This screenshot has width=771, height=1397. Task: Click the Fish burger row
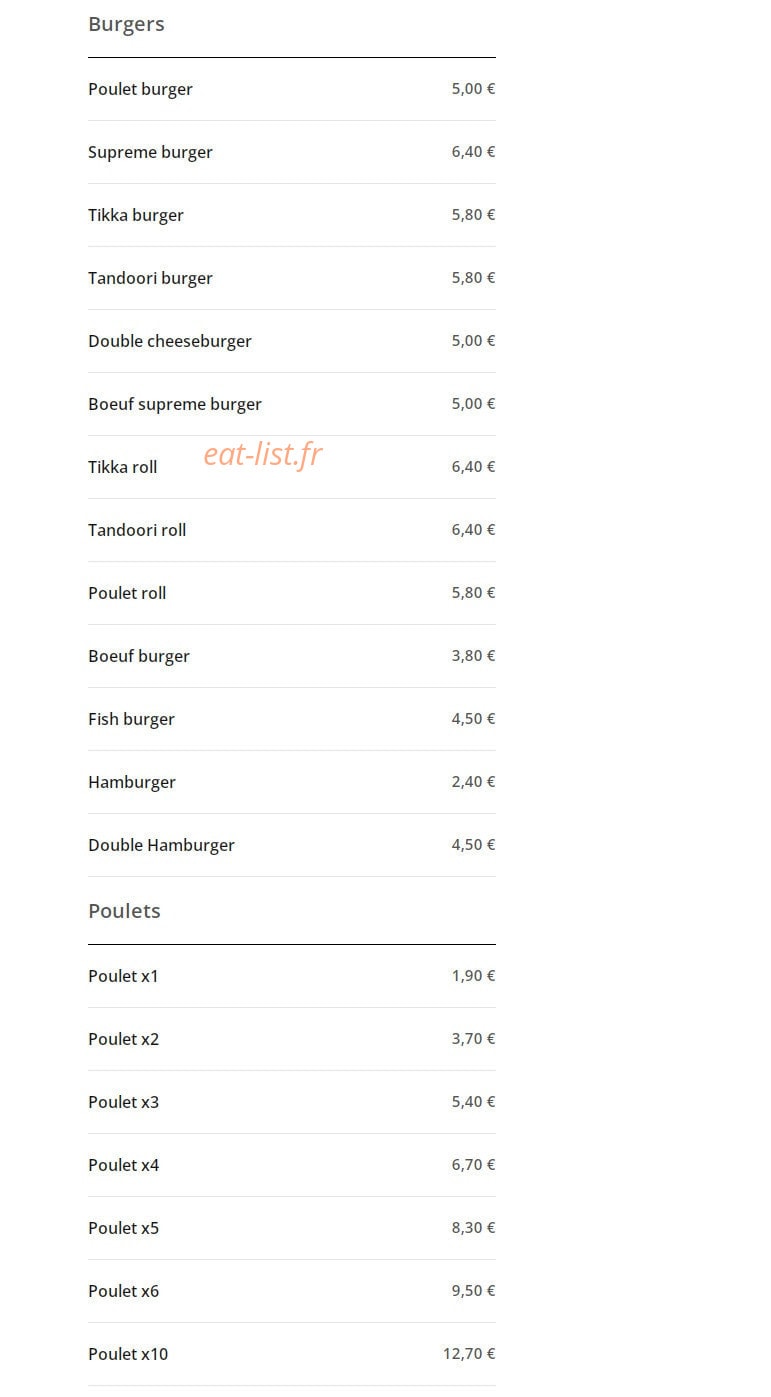click(x=291, y=719)
